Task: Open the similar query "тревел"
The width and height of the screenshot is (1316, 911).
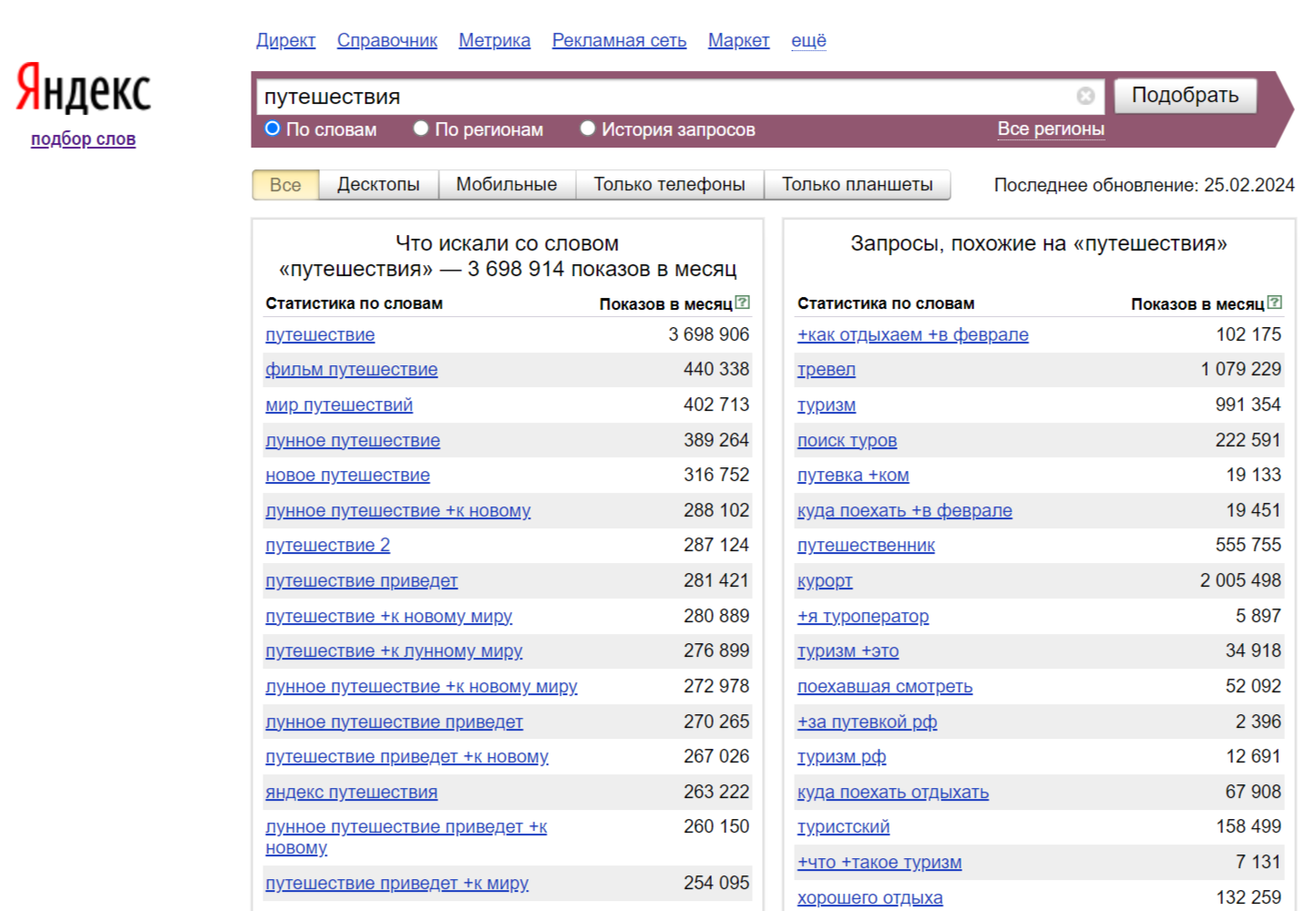Action: coord(827,370)
